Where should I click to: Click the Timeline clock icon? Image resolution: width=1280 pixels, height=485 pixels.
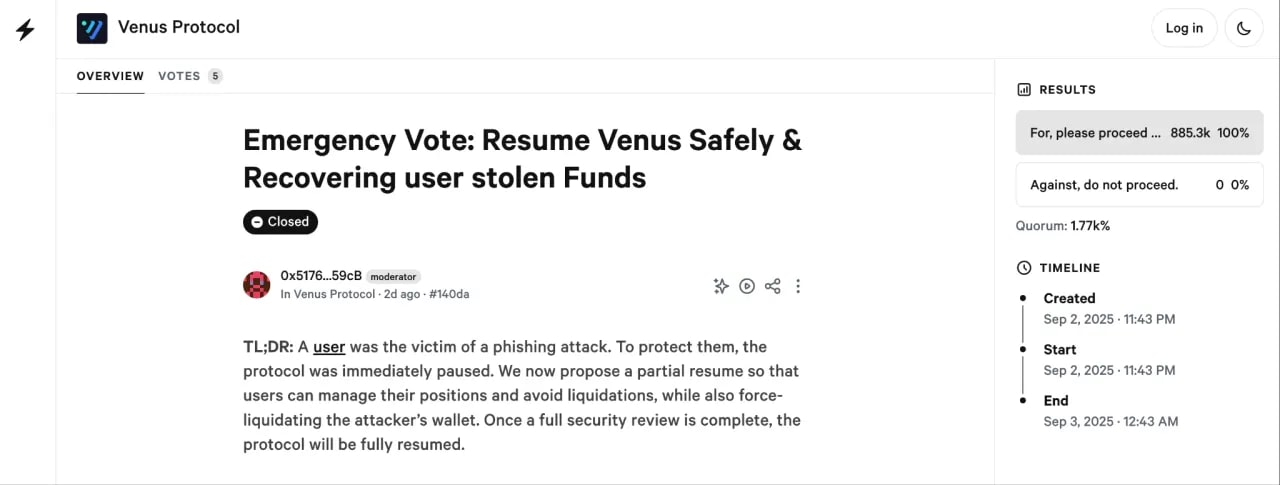click(1024, 268)
